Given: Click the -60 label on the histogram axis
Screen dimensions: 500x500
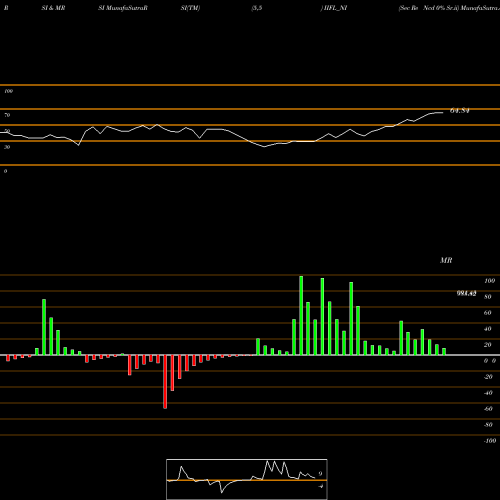Looking at the screenshot, I should pyautogui.click(x=488, y=409).
